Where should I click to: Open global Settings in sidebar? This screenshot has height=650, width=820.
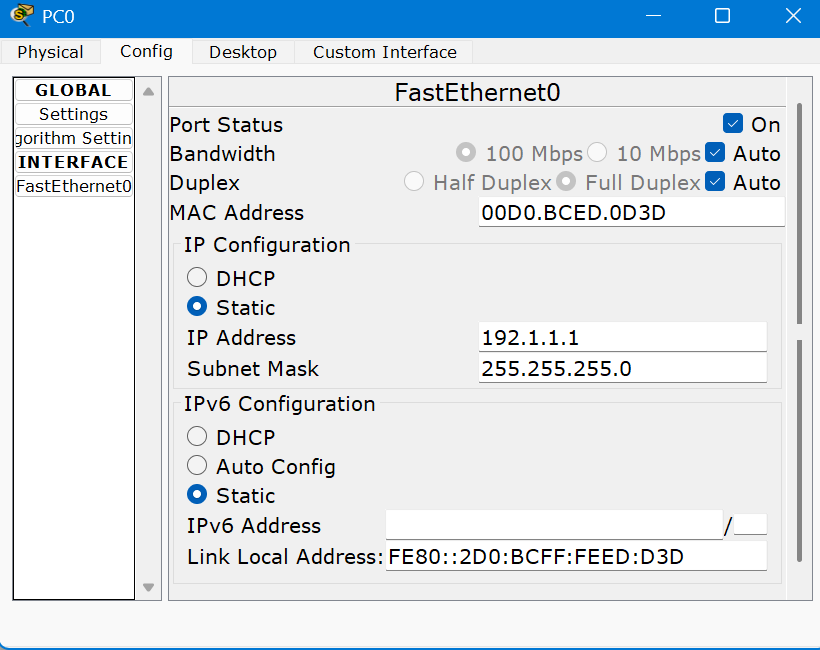(73, 114)
